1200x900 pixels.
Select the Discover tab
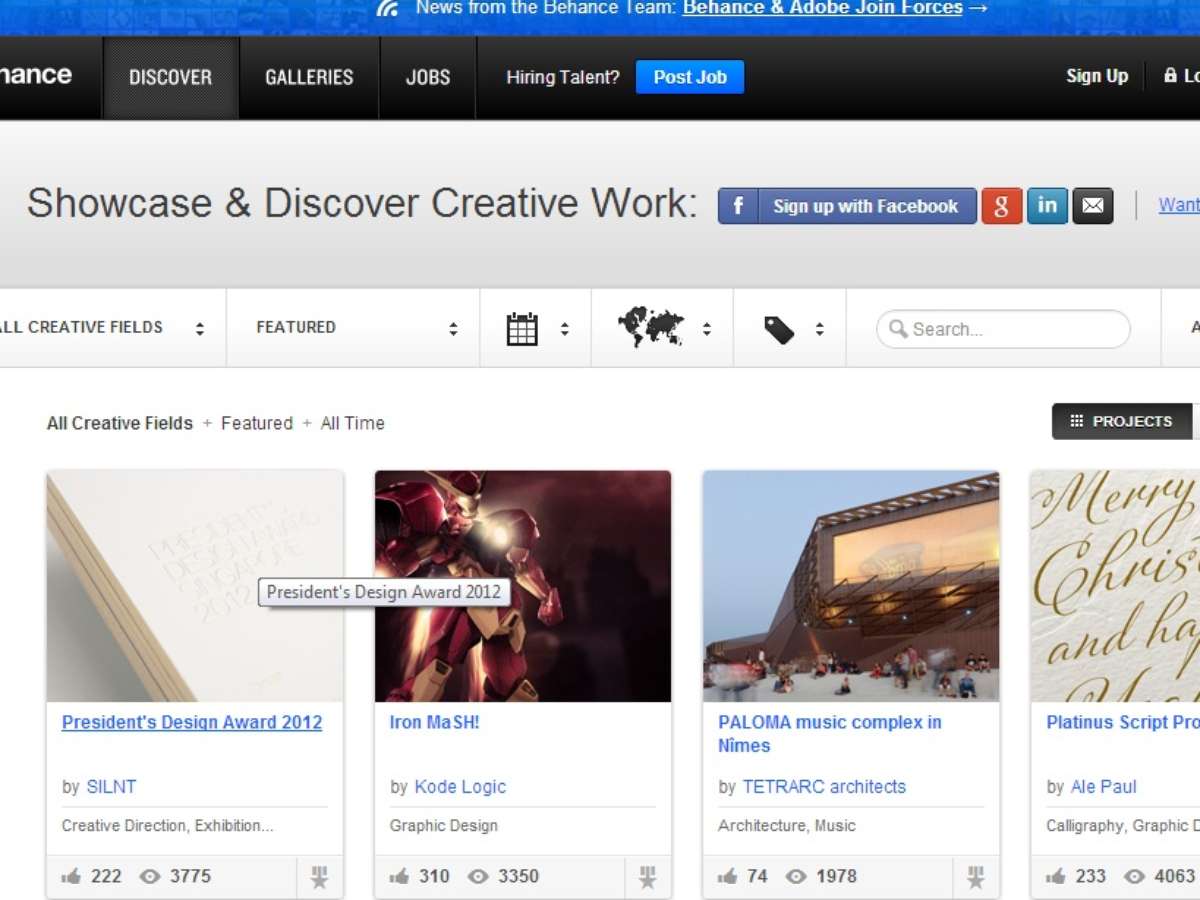[x=170, y=77]
